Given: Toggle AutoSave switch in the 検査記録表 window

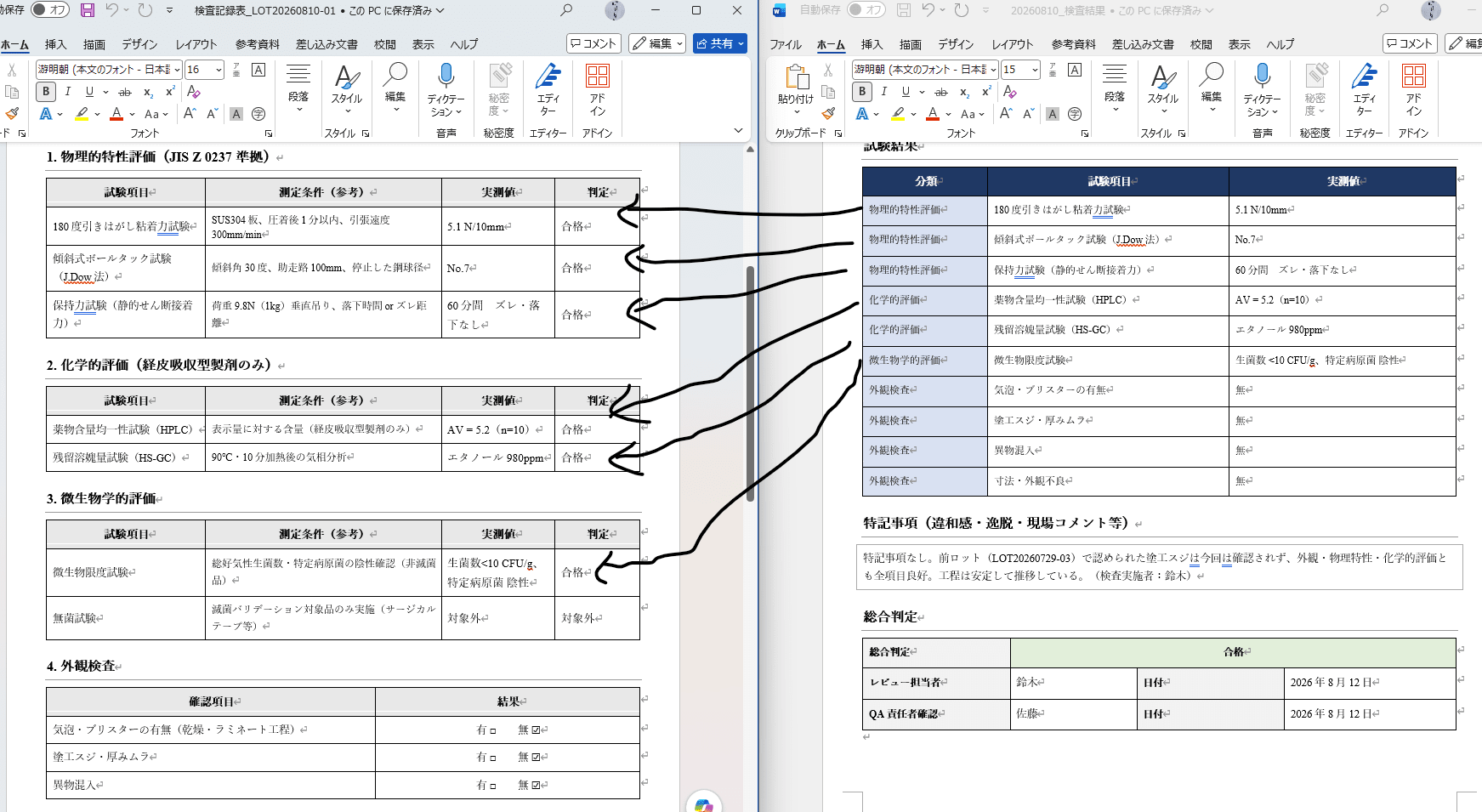Looking at the screenshot, I should (50, 10).
